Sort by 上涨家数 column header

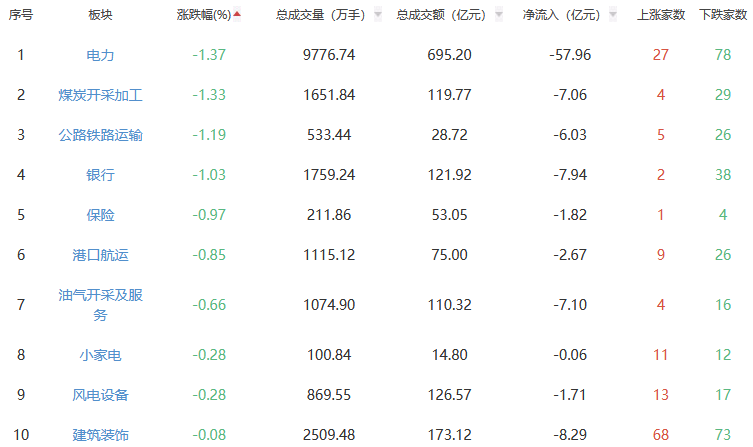point(661,15)
